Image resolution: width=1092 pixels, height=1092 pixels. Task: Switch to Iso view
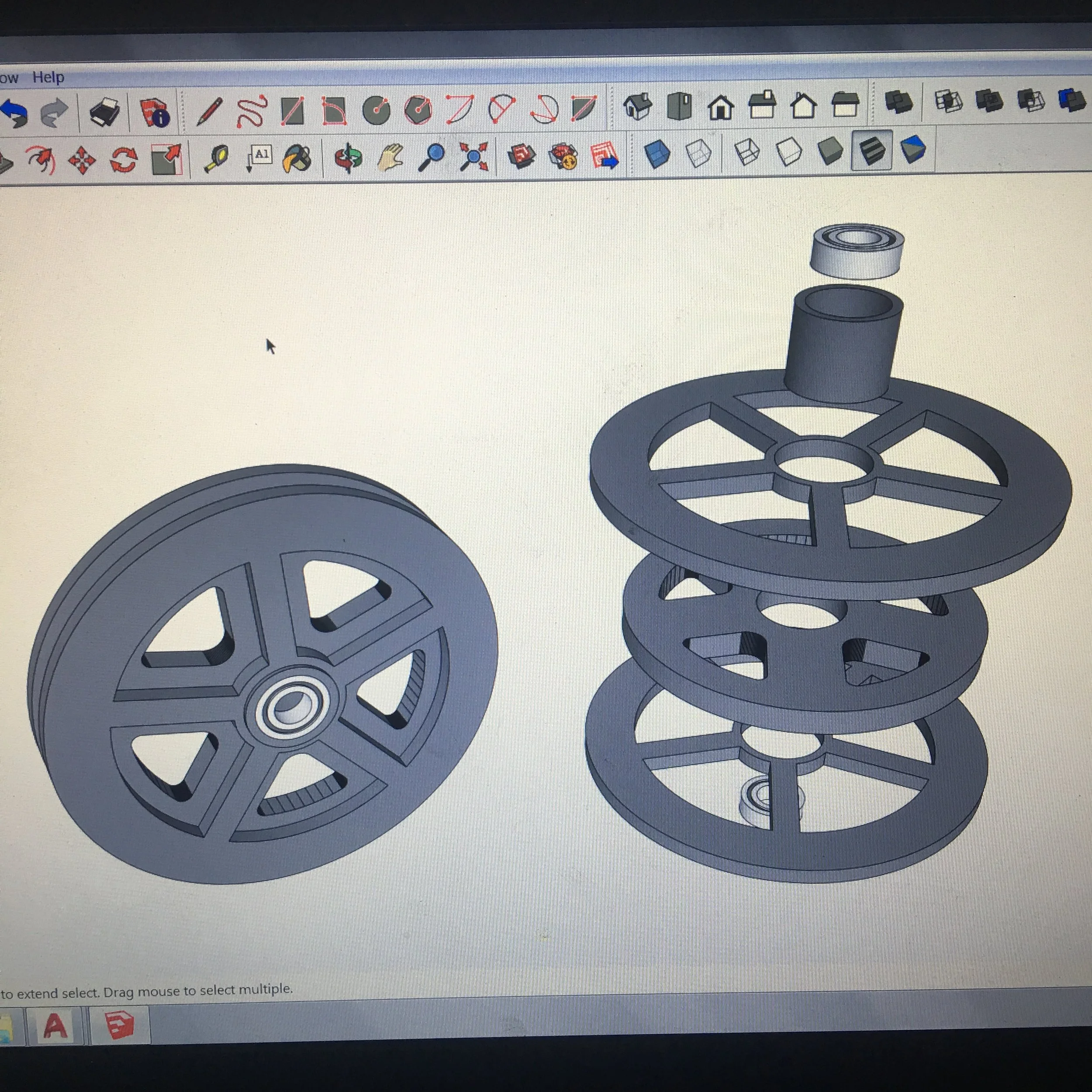pyautogui.click(x=638, y=106)
